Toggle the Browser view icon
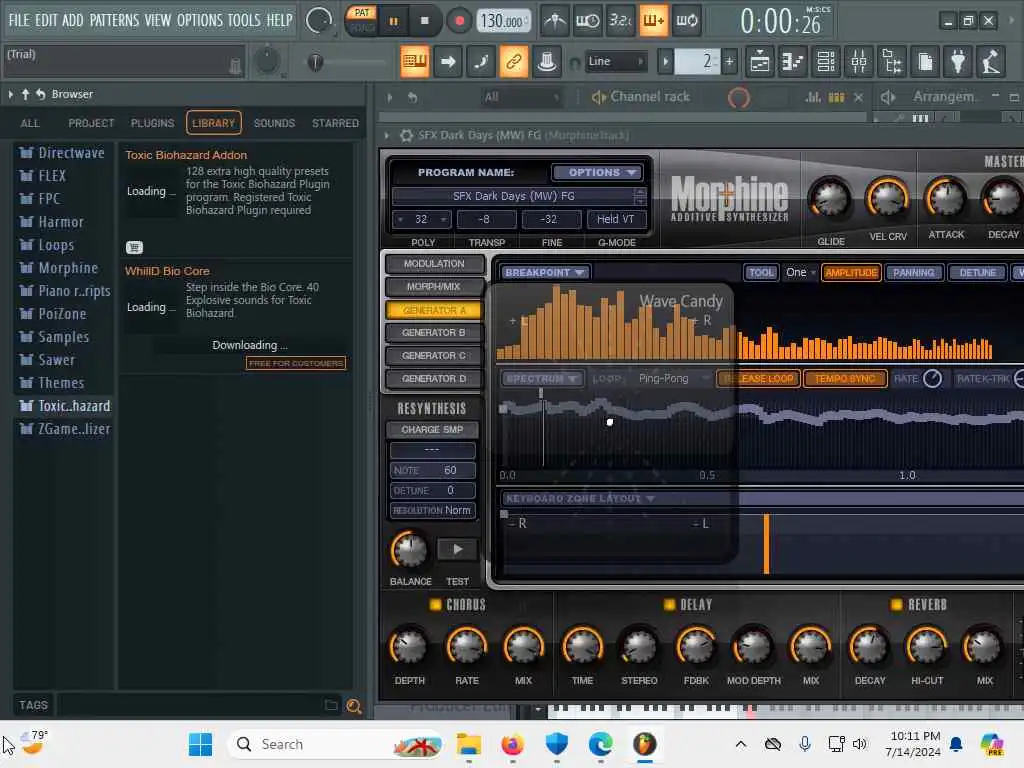This screenshot has width=1024, height=768. (892, 62)
